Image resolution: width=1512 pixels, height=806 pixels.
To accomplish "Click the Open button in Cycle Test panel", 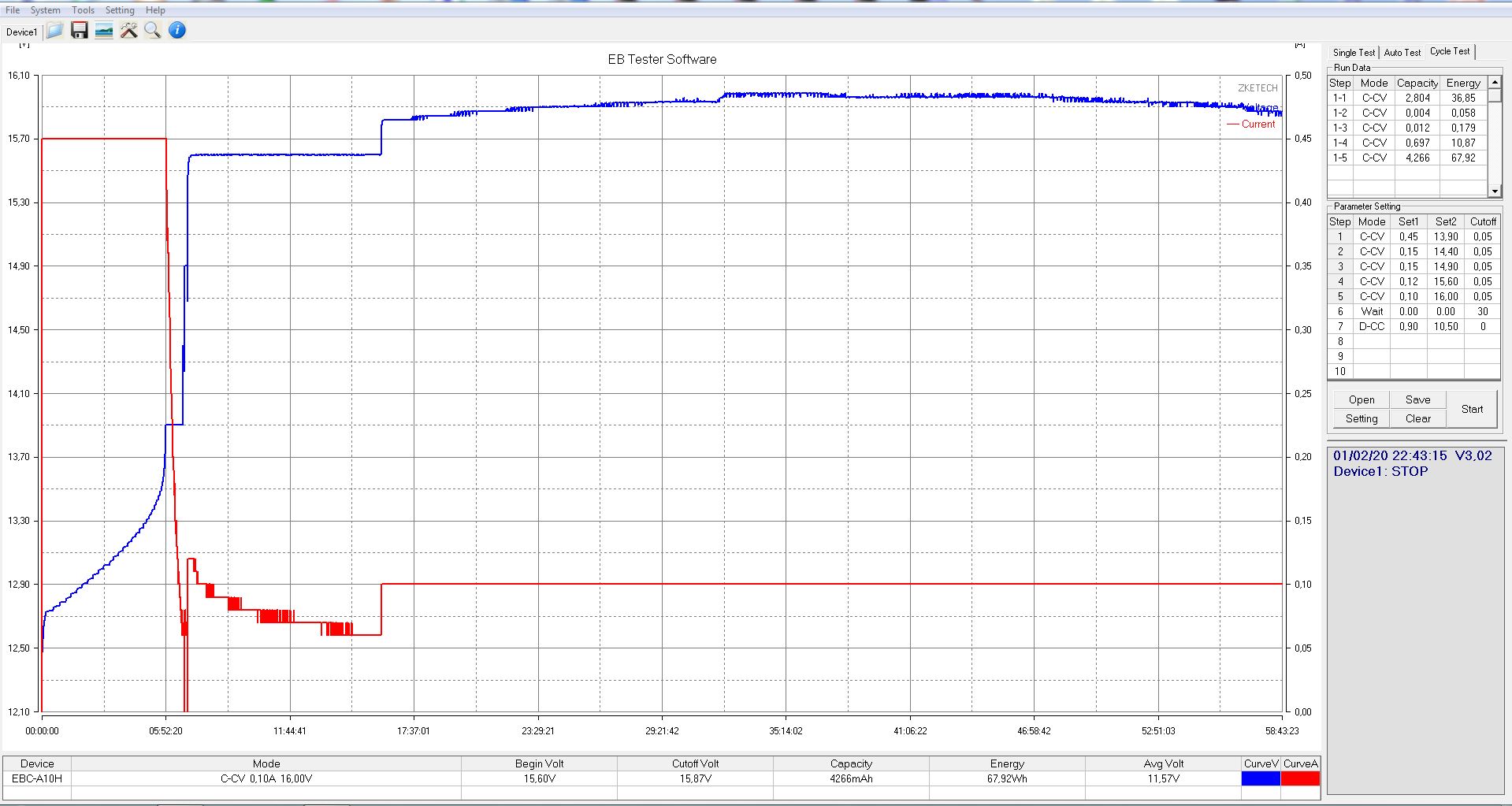I will tap(1361, 399).
